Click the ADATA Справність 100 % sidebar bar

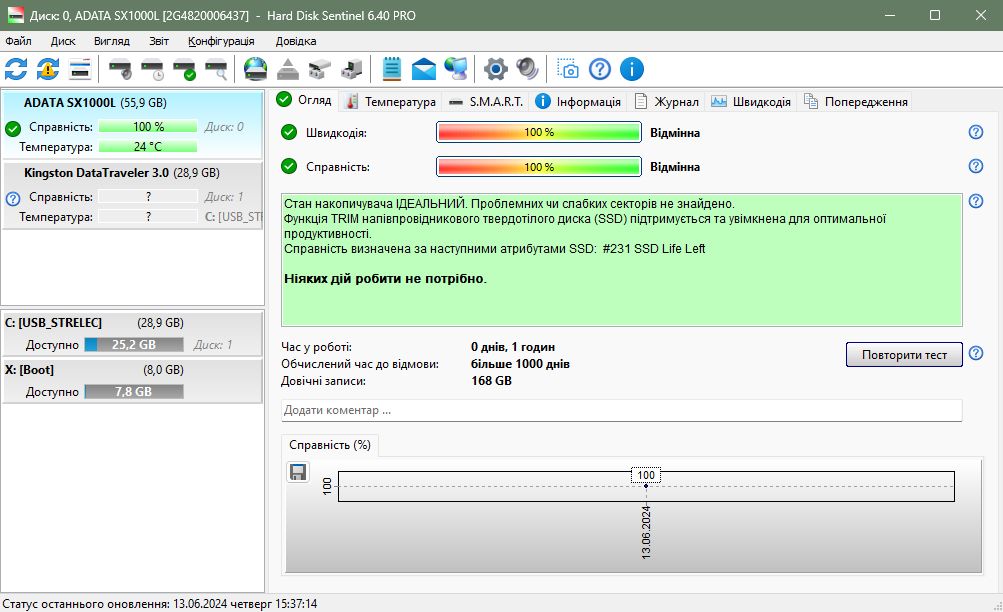(148, 127)
